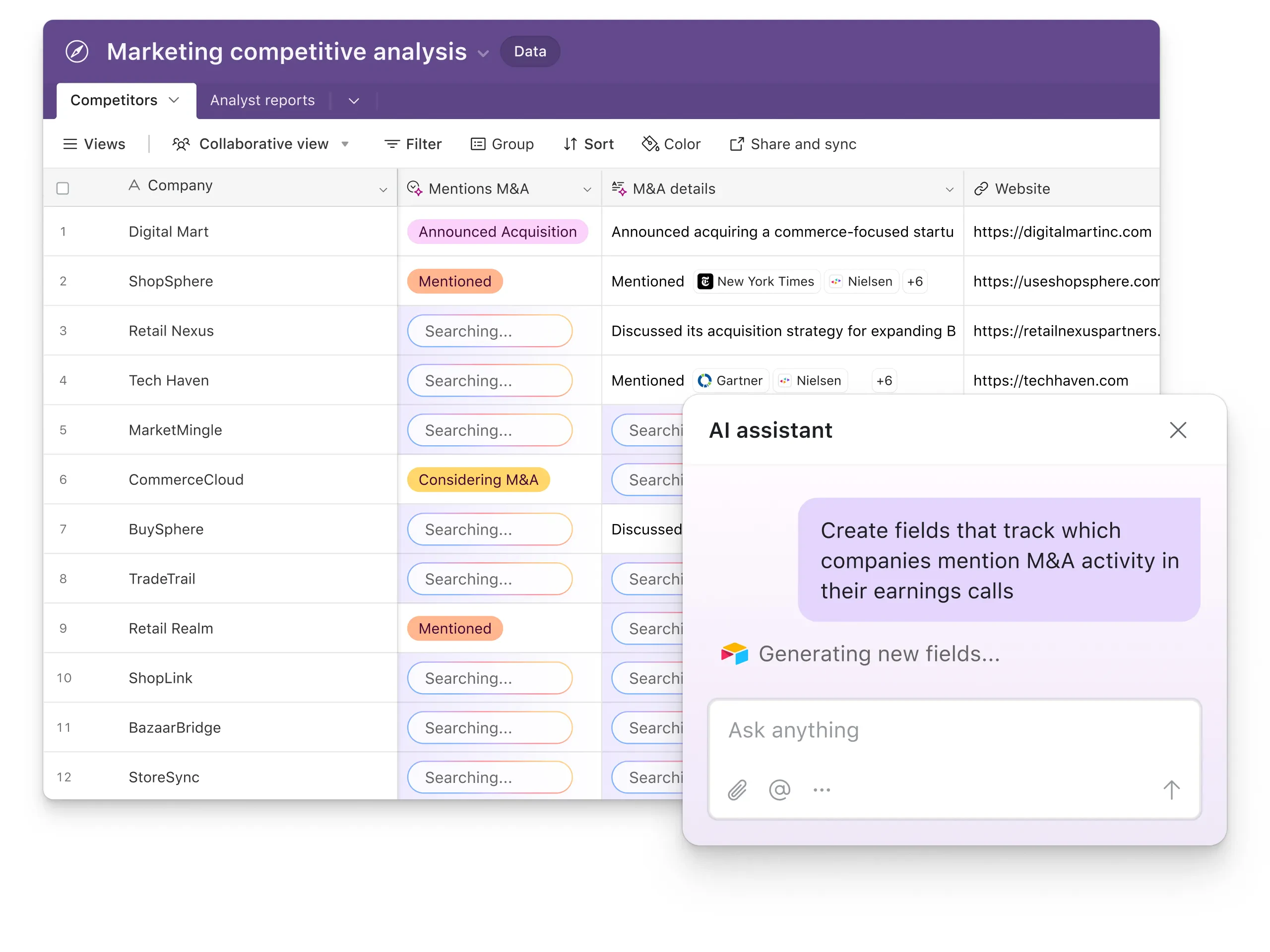Open the Sort options
This screenshot has height=952, width=1270.
tap(588, 144)
